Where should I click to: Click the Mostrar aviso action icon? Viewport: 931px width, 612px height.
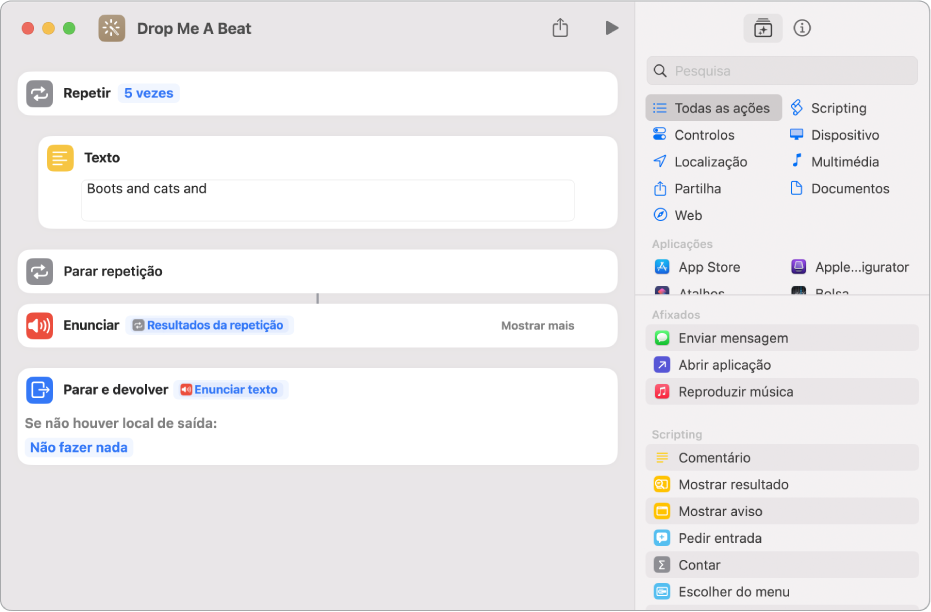point(662,510)
